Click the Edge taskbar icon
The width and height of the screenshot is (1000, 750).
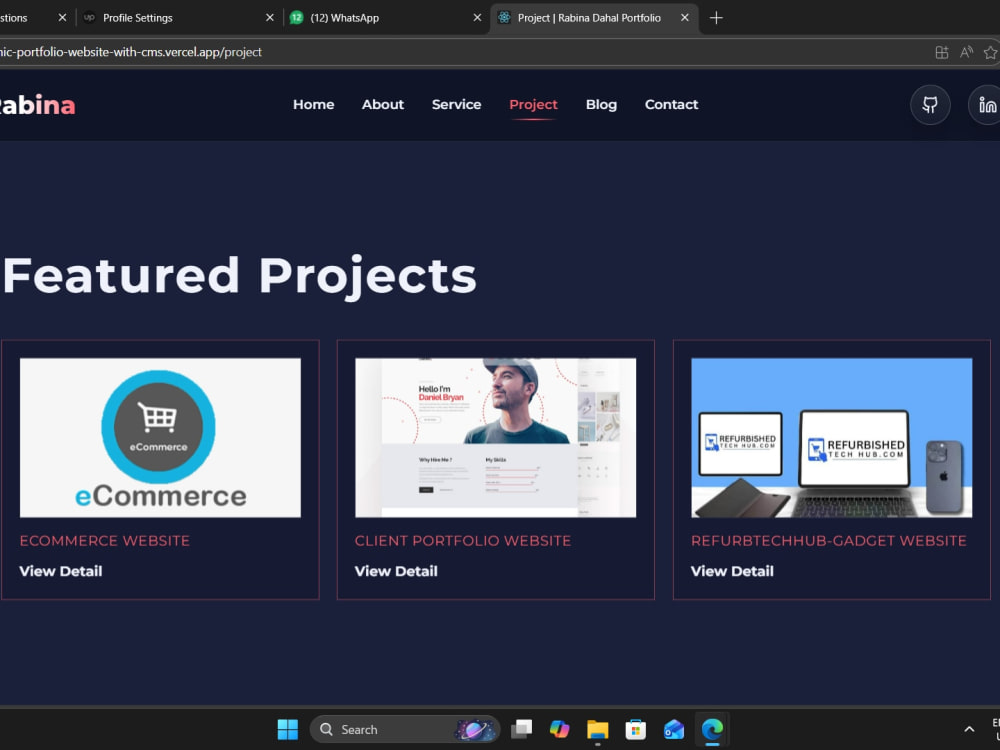(x=712, y=729)
